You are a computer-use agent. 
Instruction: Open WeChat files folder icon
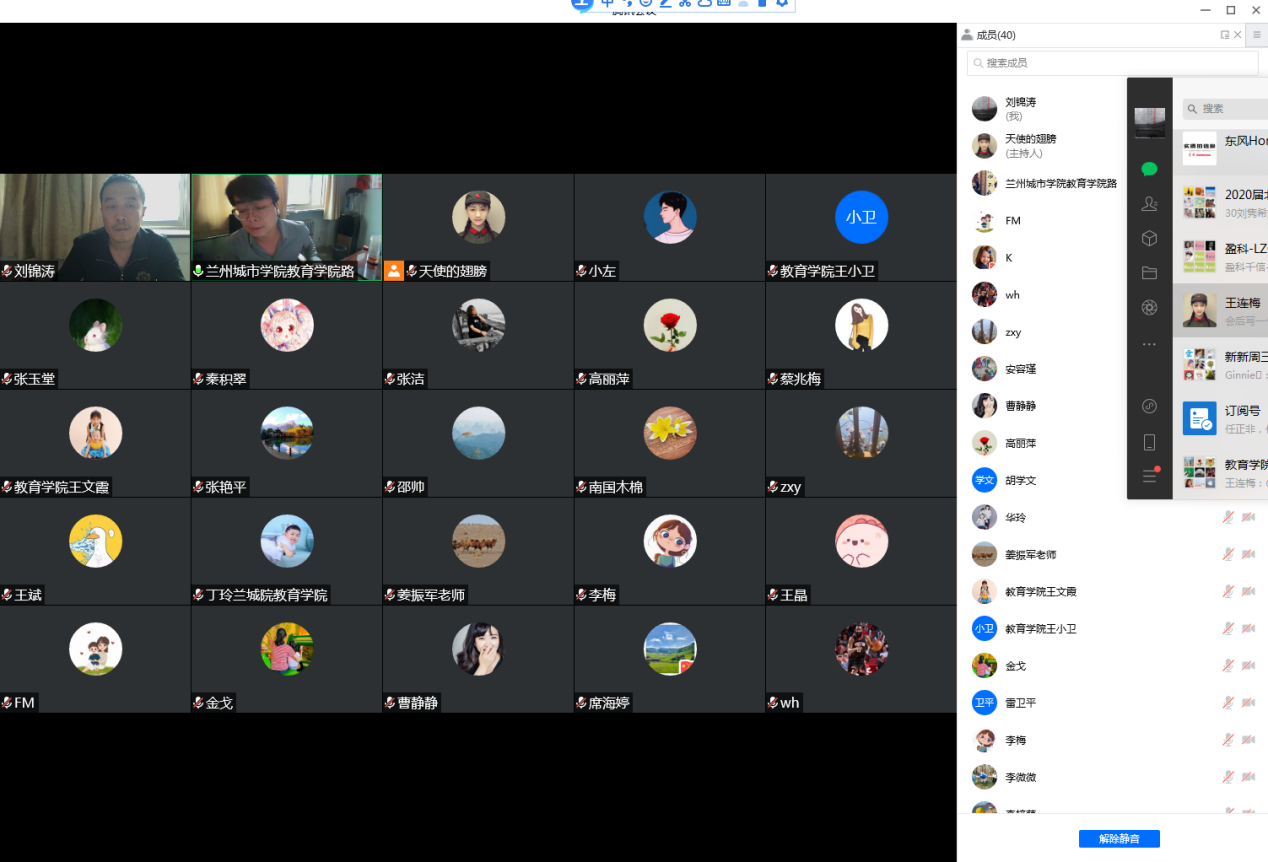click(x=1149, y=273)
